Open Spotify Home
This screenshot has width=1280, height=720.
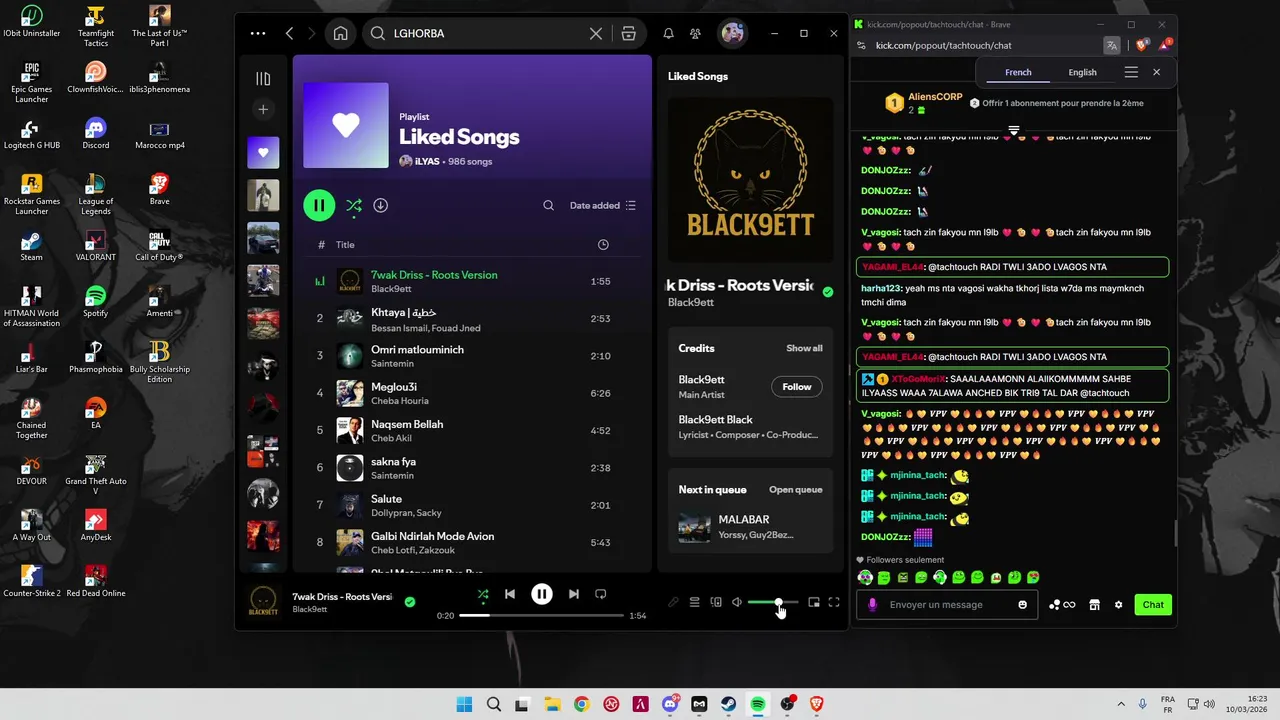pos(341,33)
